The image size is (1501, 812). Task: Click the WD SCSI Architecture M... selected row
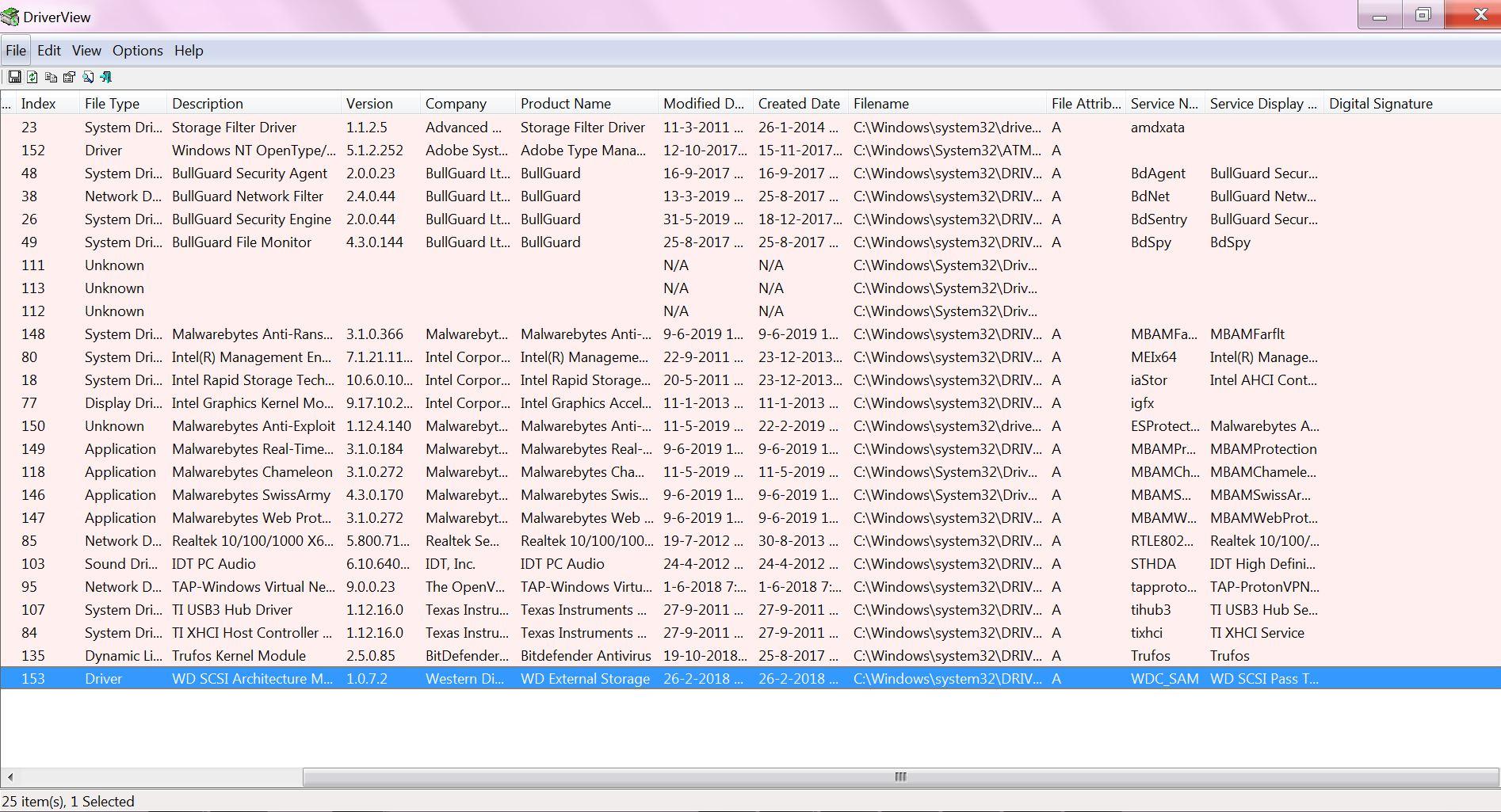[750, 679]
